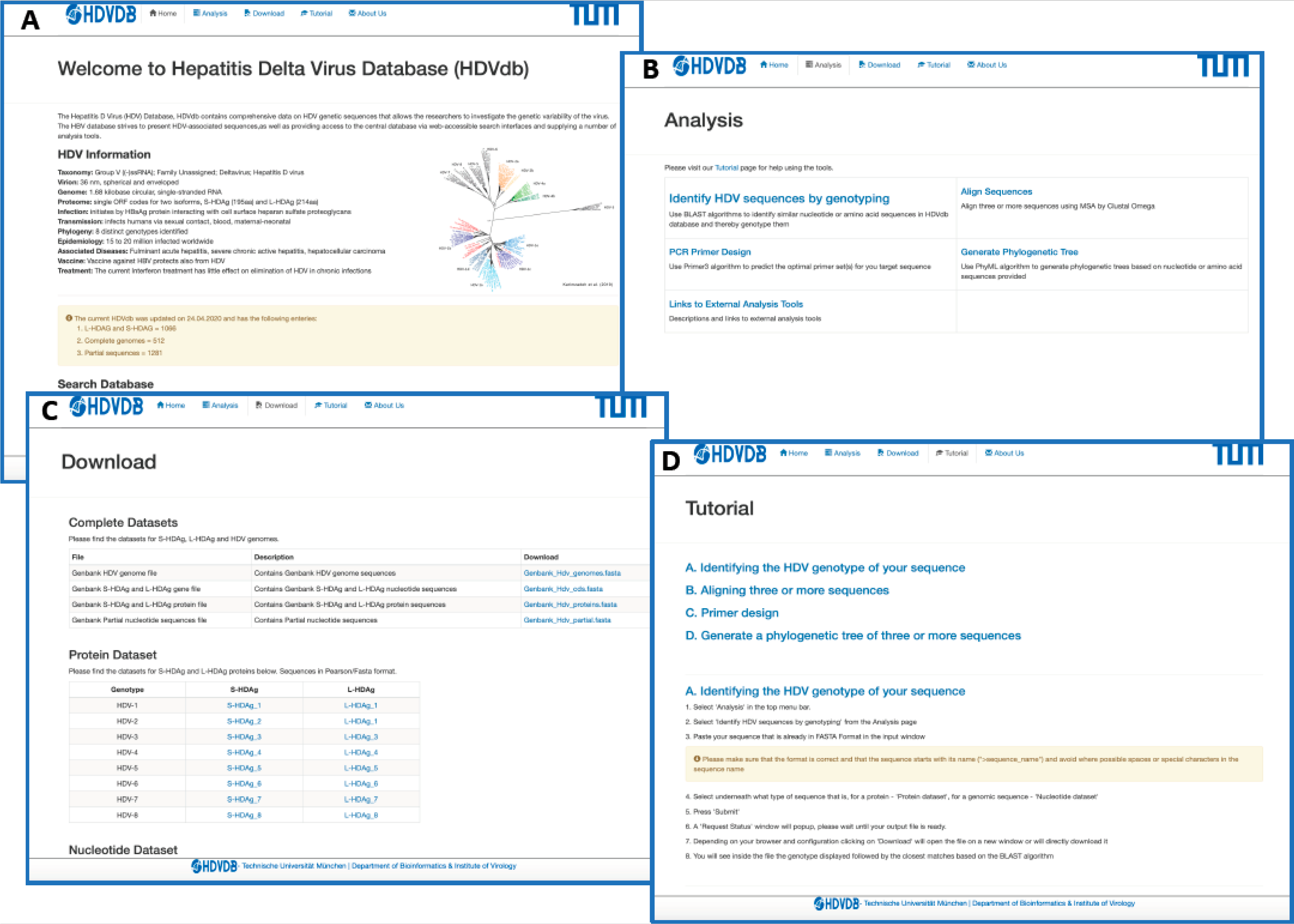The width and height of the screenshot is (1294, 924).
Task: Click the HDVDB logo in panel D header
Action: [730, 454]
